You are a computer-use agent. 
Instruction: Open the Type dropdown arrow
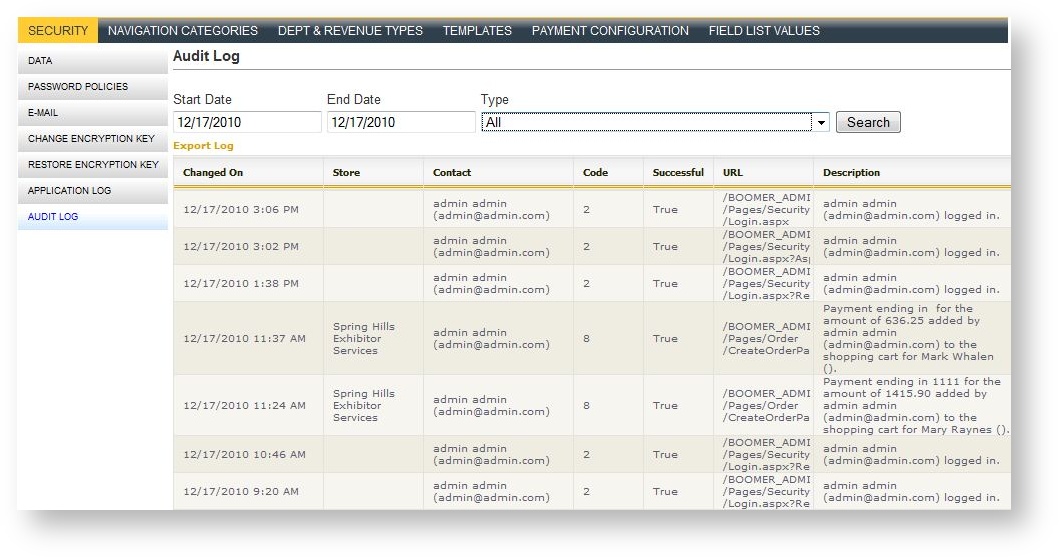(821, 122)
